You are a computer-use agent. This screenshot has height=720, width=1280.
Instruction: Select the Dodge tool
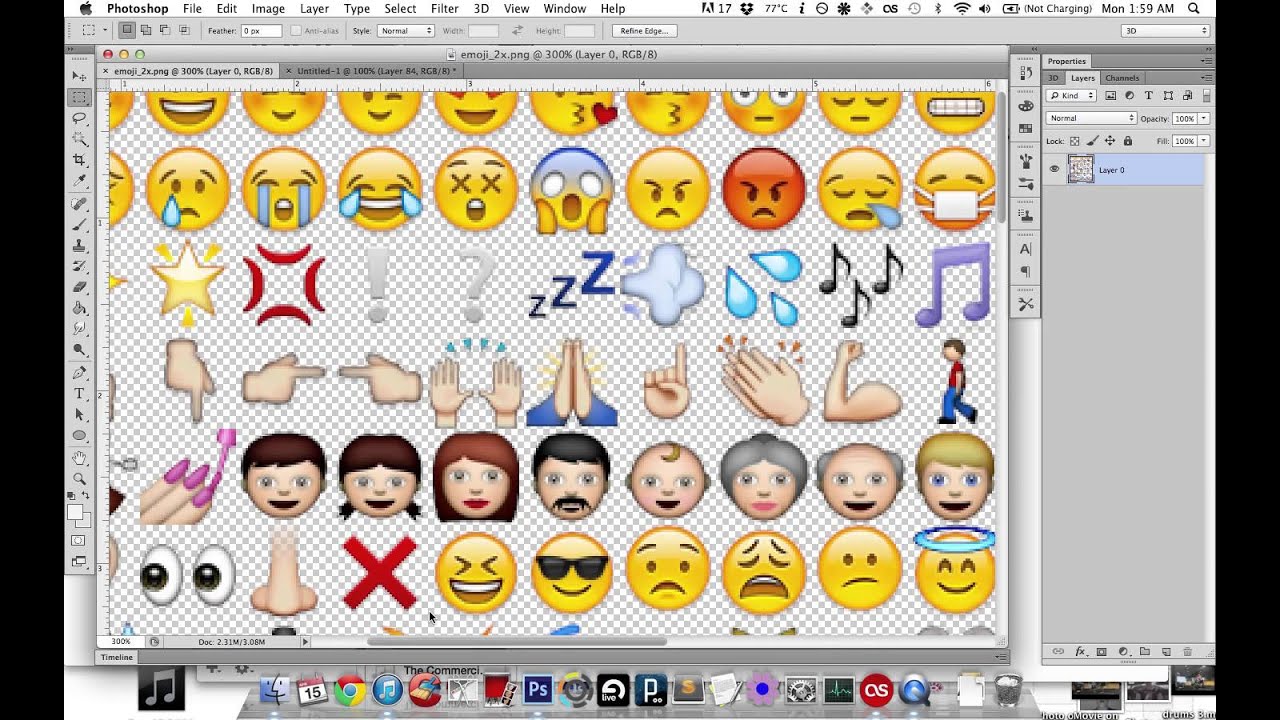(79, 350)
